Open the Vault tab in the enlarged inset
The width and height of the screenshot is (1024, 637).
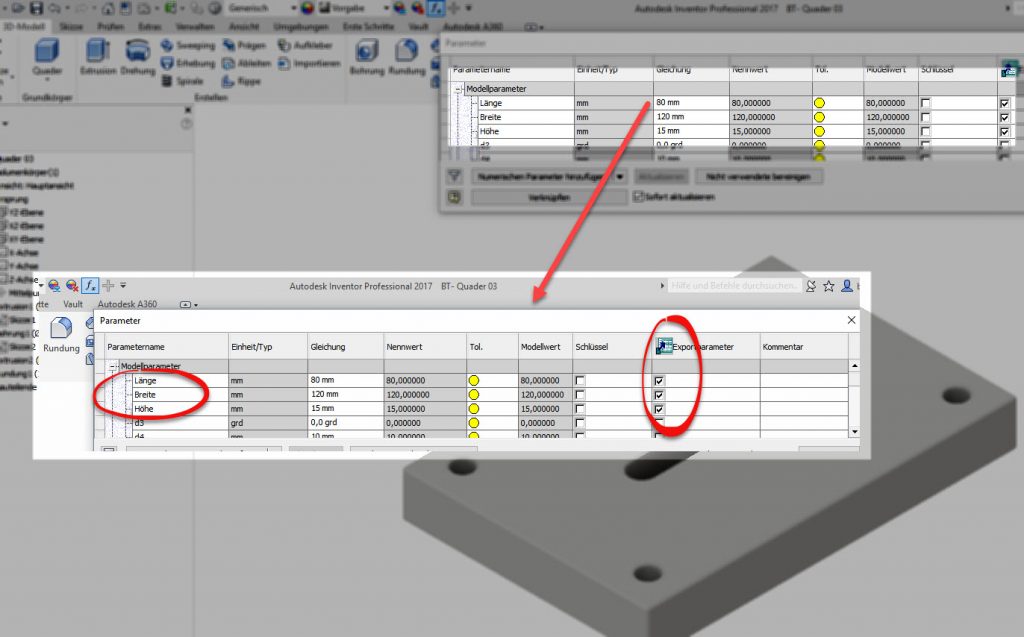72,304
